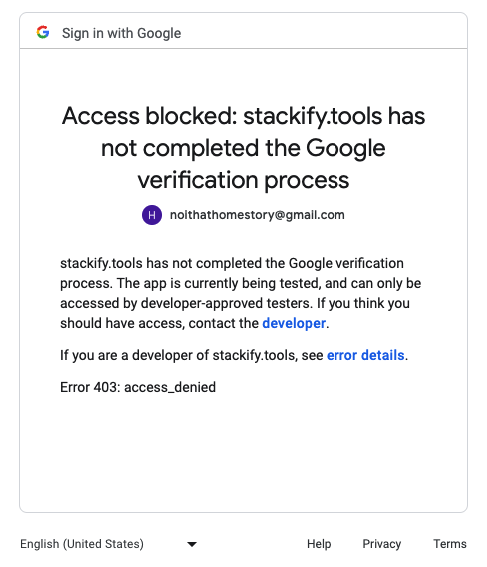Select the English (United States) language selector
Viewport: 487px width, 567px height.
108,544
